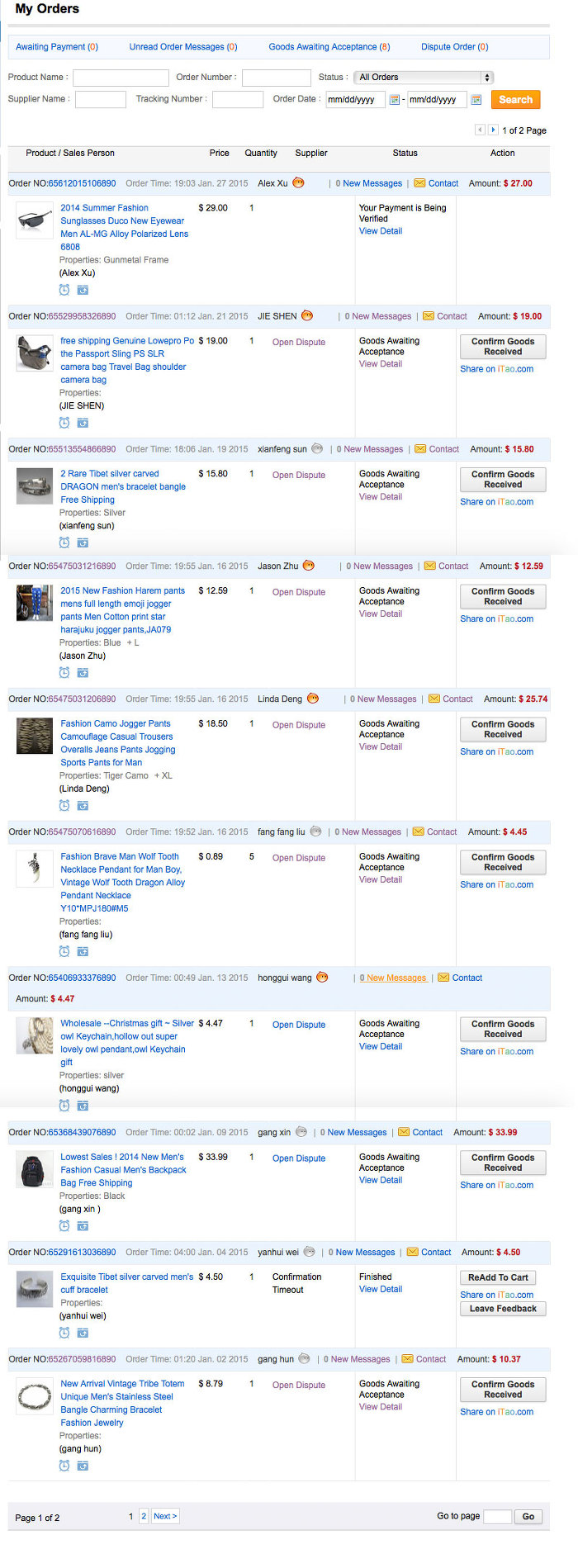Confirm goods received for the Lowepro camera bag

[x=503, y=347]
